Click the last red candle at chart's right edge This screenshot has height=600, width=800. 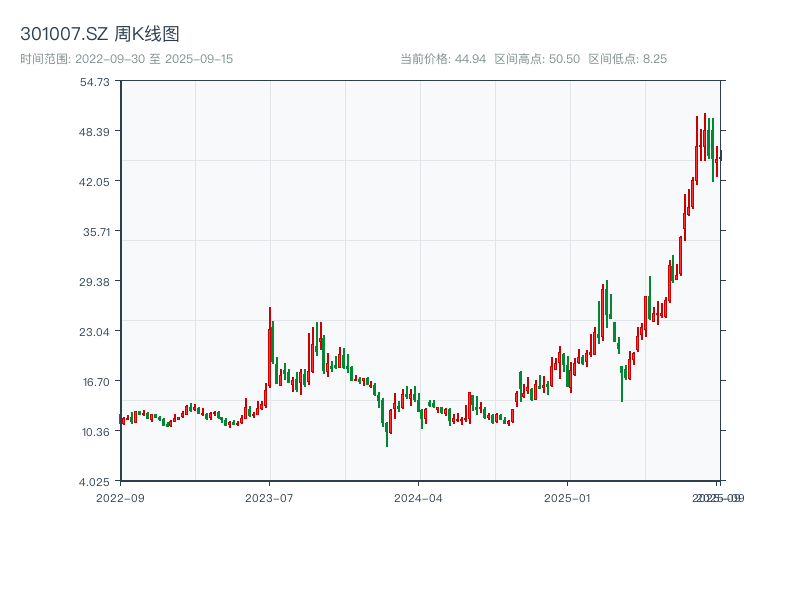(x=720, y=156)
